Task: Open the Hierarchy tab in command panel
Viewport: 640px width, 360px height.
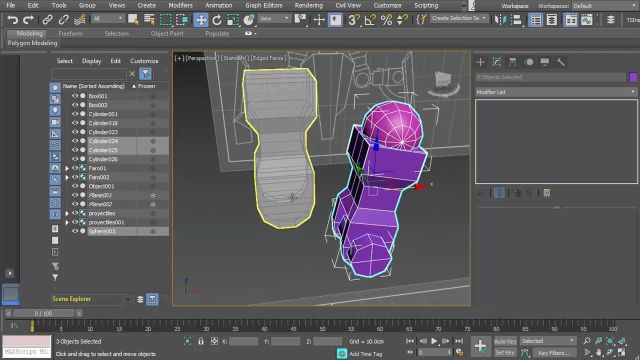Action: point(513,62)
